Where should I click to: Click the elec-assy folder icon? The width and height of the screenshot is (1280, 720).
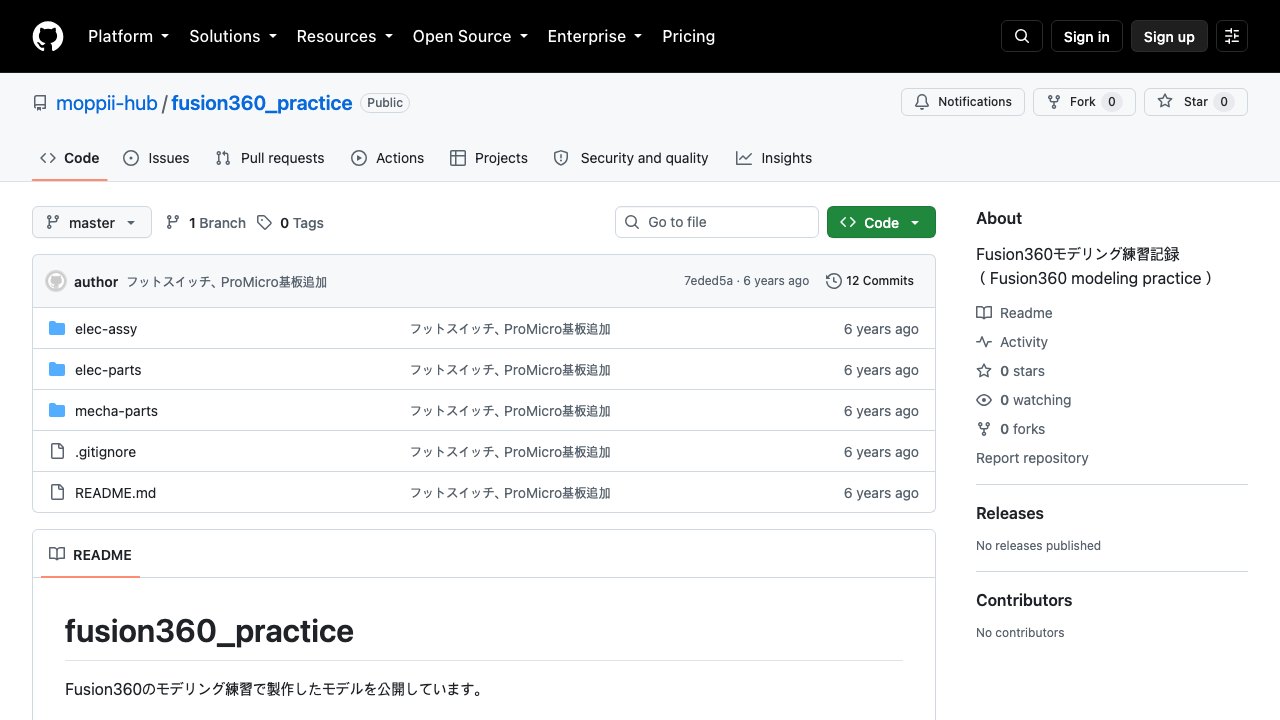pyautogui.click(x=57, y=329)
